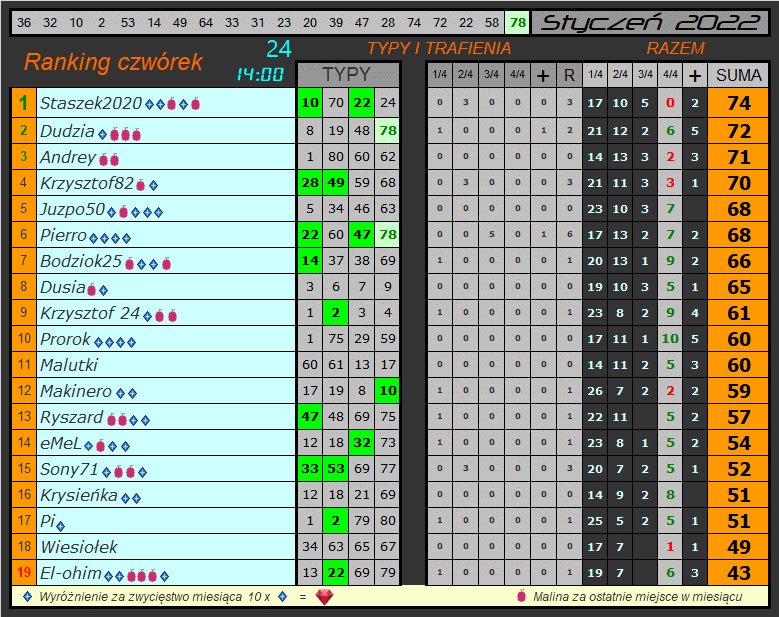Click the 1/4 total 26 in Makinero's row
Viewport: 779px width, 617px height.
coord(595,391)
